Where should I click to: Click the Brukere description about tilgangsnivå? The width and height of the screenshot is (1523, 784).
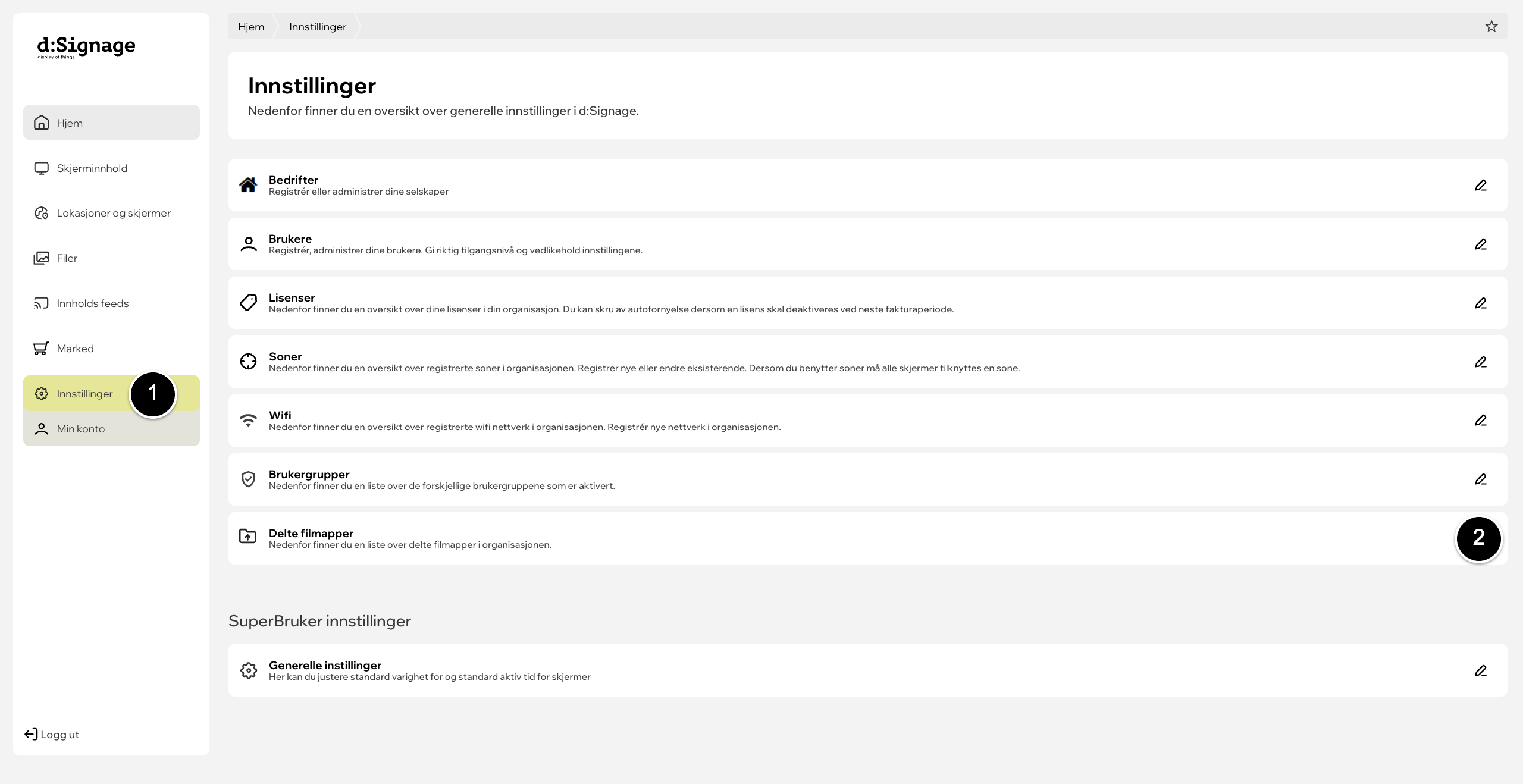click(x=456, y=250)
